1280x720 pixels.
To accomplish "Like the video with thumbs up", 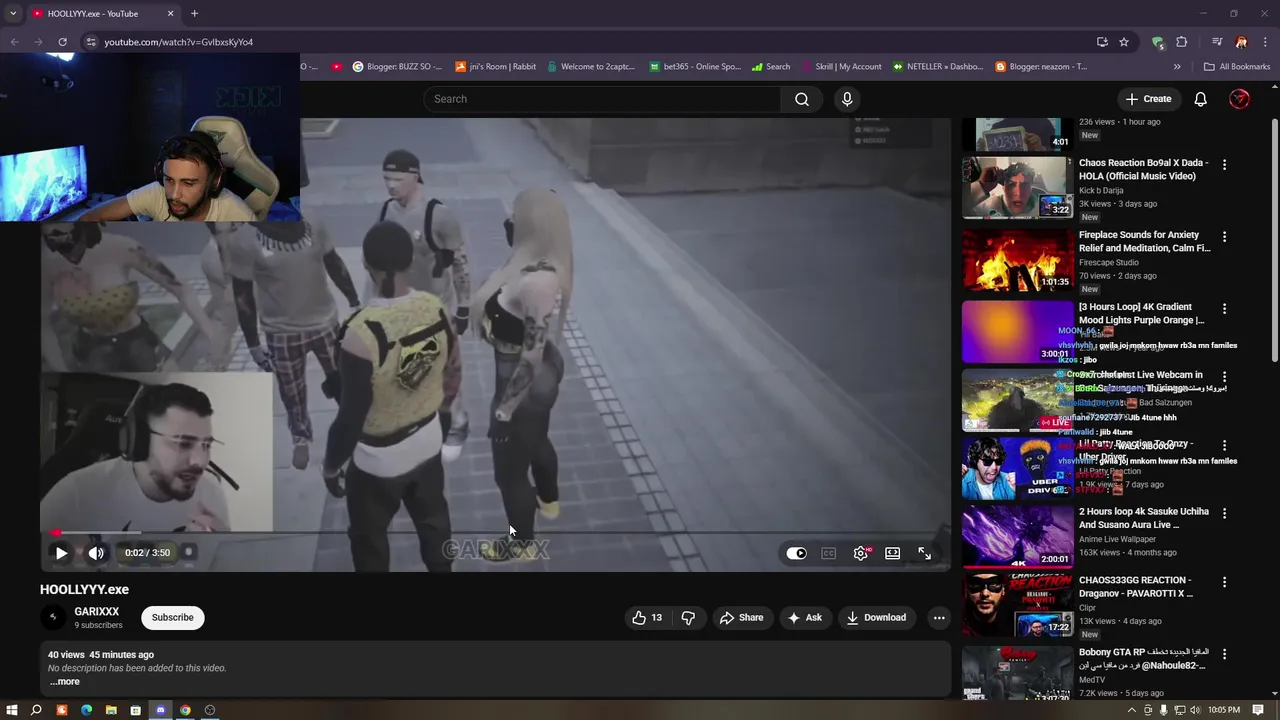I will click(x=647, y=618).
